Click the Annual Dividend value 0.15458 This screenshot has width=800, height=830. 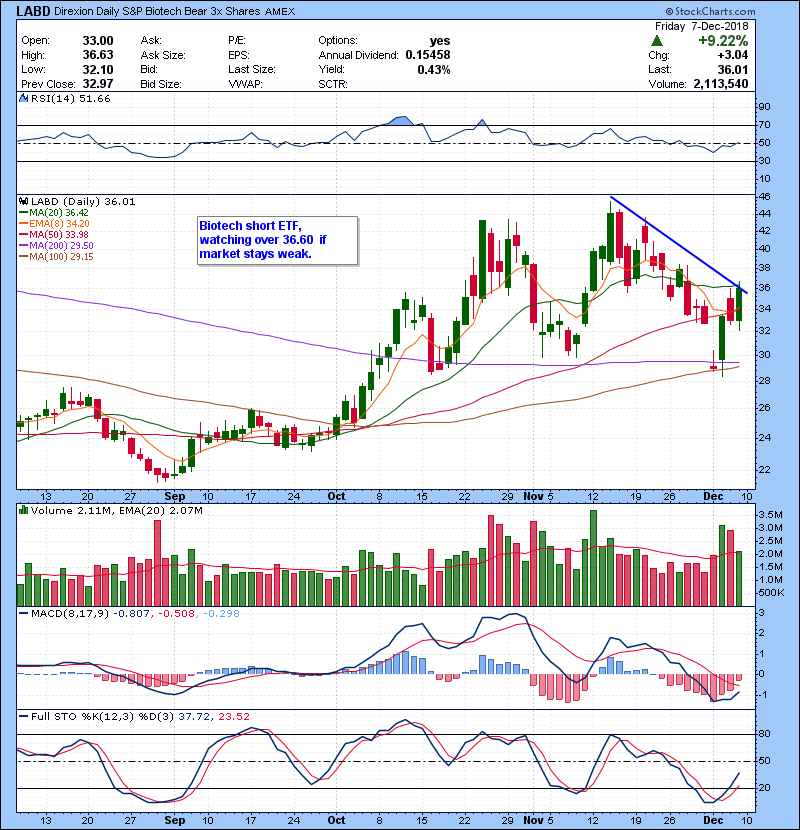click(x=428, y=55)
